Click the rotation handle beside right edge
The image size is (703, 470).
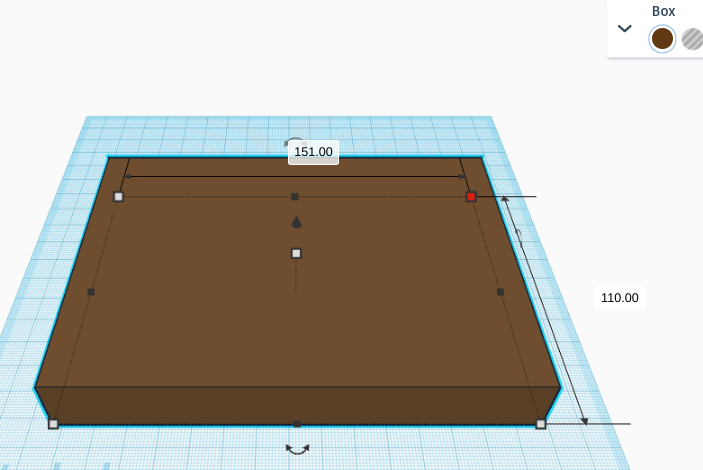tap(519, 237)
